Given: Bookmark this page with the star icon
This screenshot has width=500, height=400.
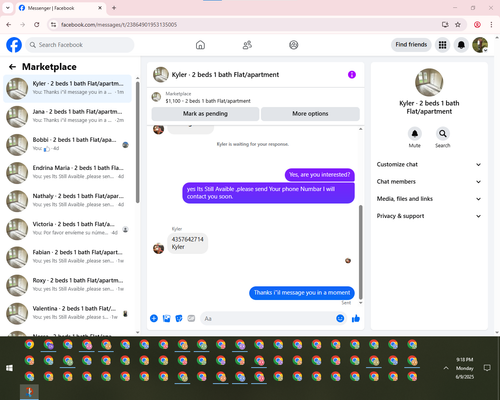Looking at the screenshot, I should [x=458, y=25].
